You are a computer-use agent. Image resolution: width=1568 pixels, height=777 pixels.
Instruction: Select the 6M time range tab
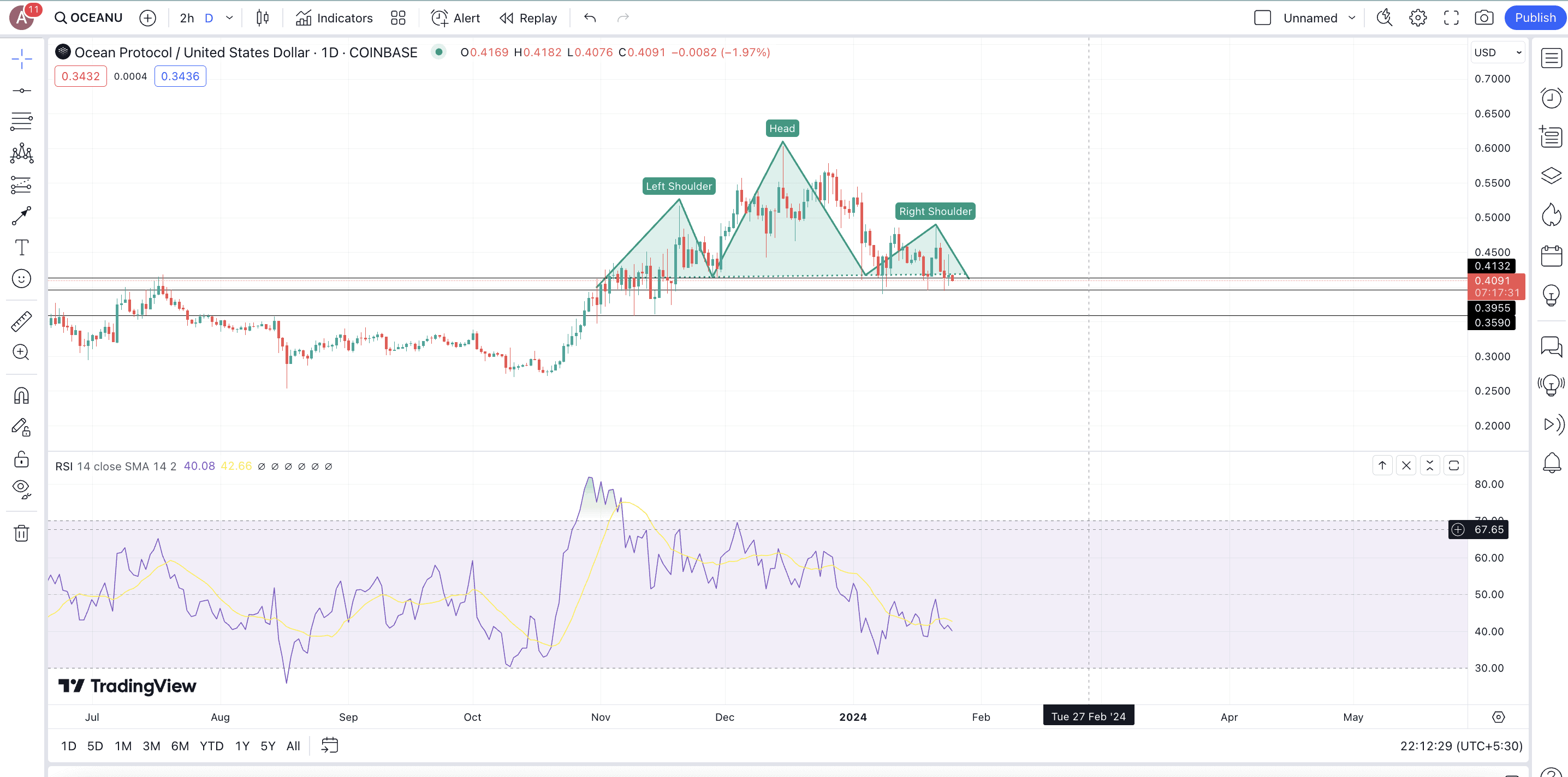click(x=180, y=746)
